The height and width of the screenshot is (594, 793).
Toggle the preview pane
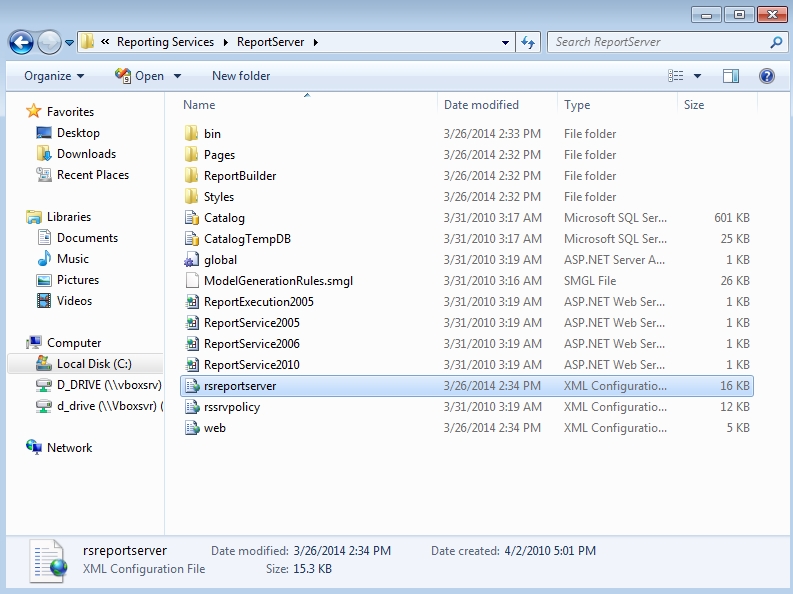click(x=731, y=76)
